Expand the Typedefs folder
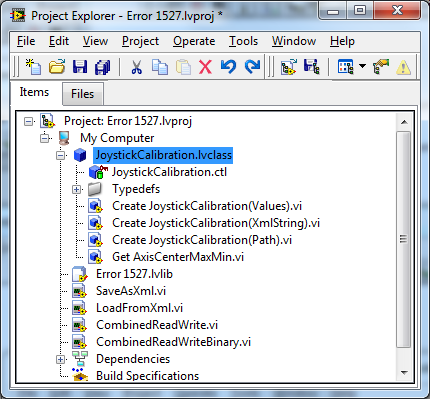The image size is (430, 399). pyautogui.click(x=77, y=189)
